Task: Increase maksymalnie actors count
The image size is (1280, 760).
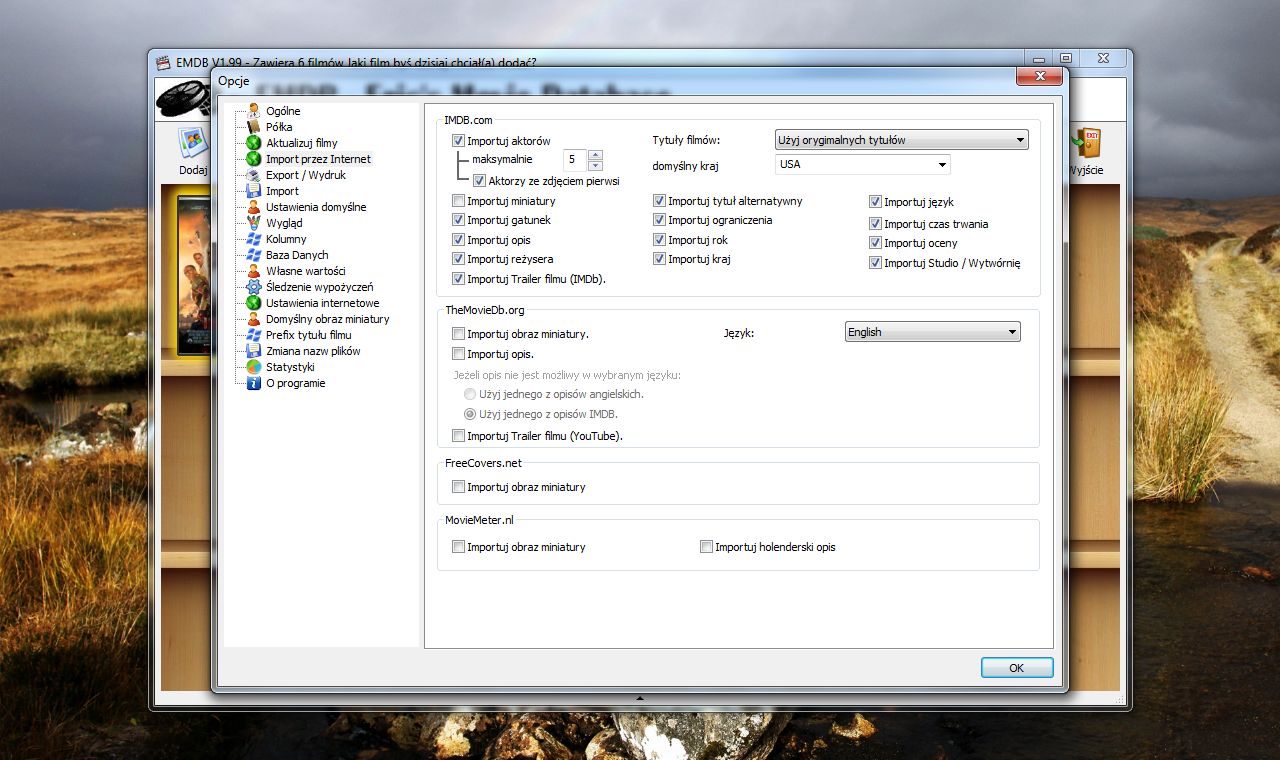Action: tap(595, 154)
